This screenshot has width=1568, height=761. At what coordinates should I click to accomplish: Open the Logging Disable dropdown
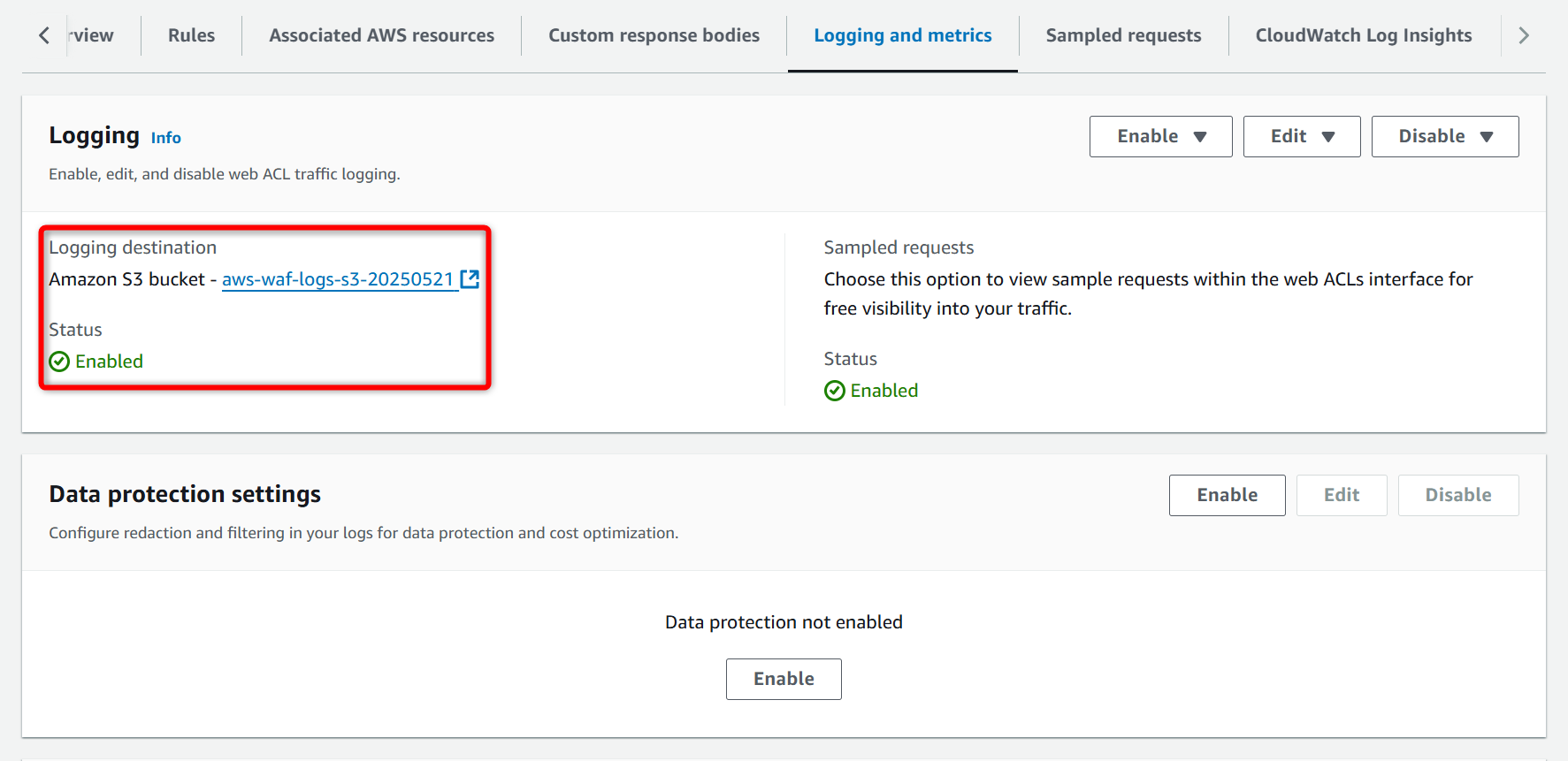1444,136
